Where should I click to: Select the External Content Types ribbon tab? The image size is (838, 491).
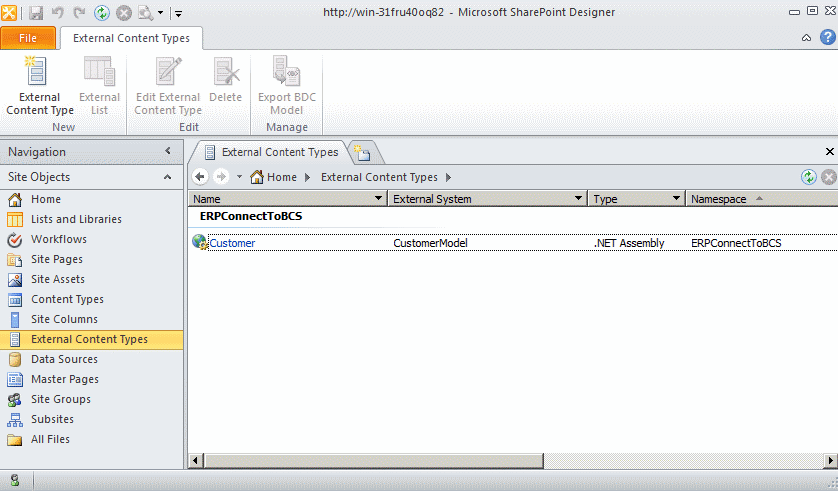pos(131,38)
